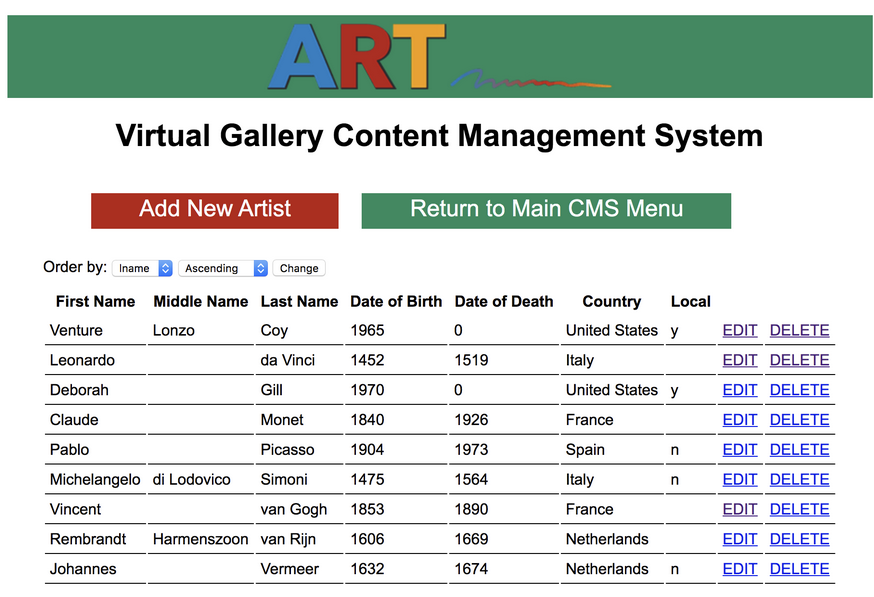This screenshot has height=597, width=874.
Task: Edit Rembrandt van Rijn's record
Action: (740, 539)
